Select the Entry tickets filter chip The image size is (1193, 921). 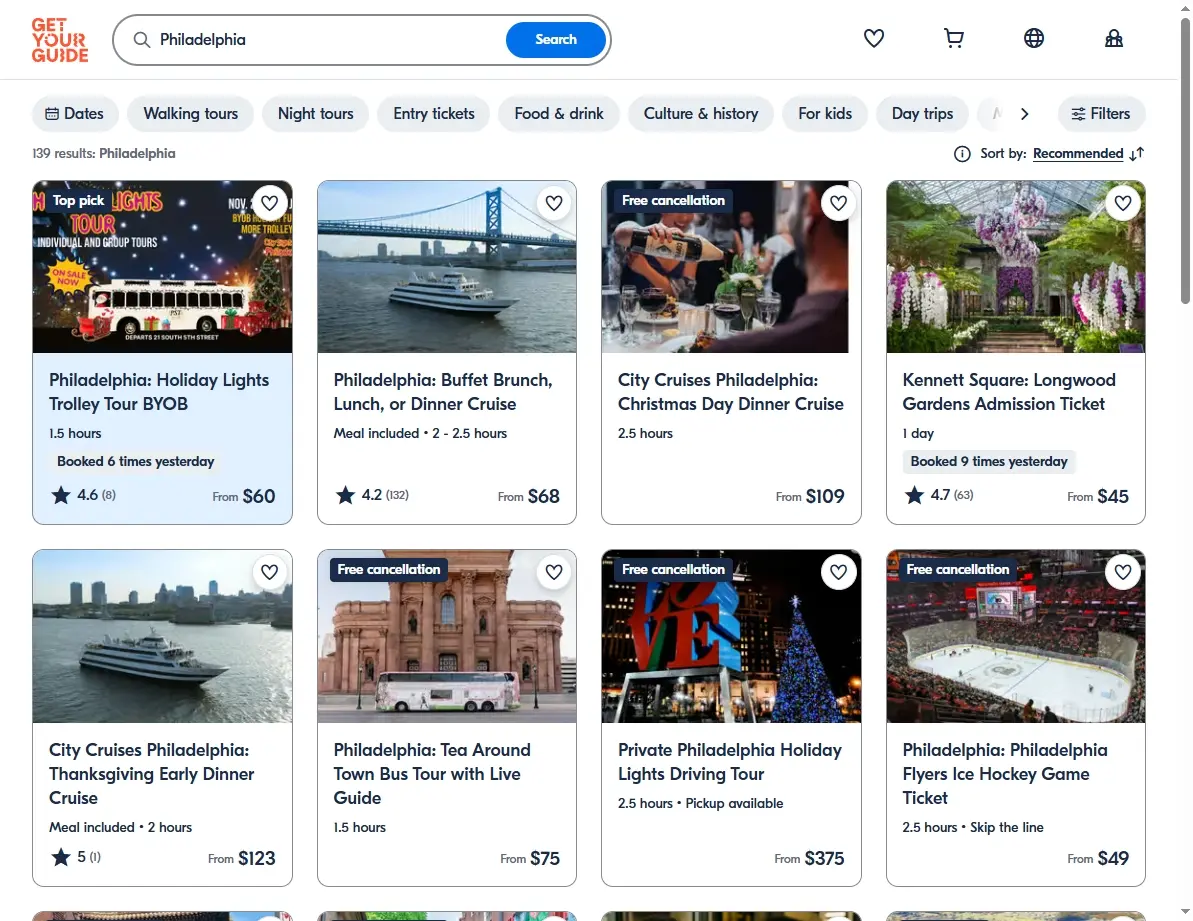click(434, 114)
